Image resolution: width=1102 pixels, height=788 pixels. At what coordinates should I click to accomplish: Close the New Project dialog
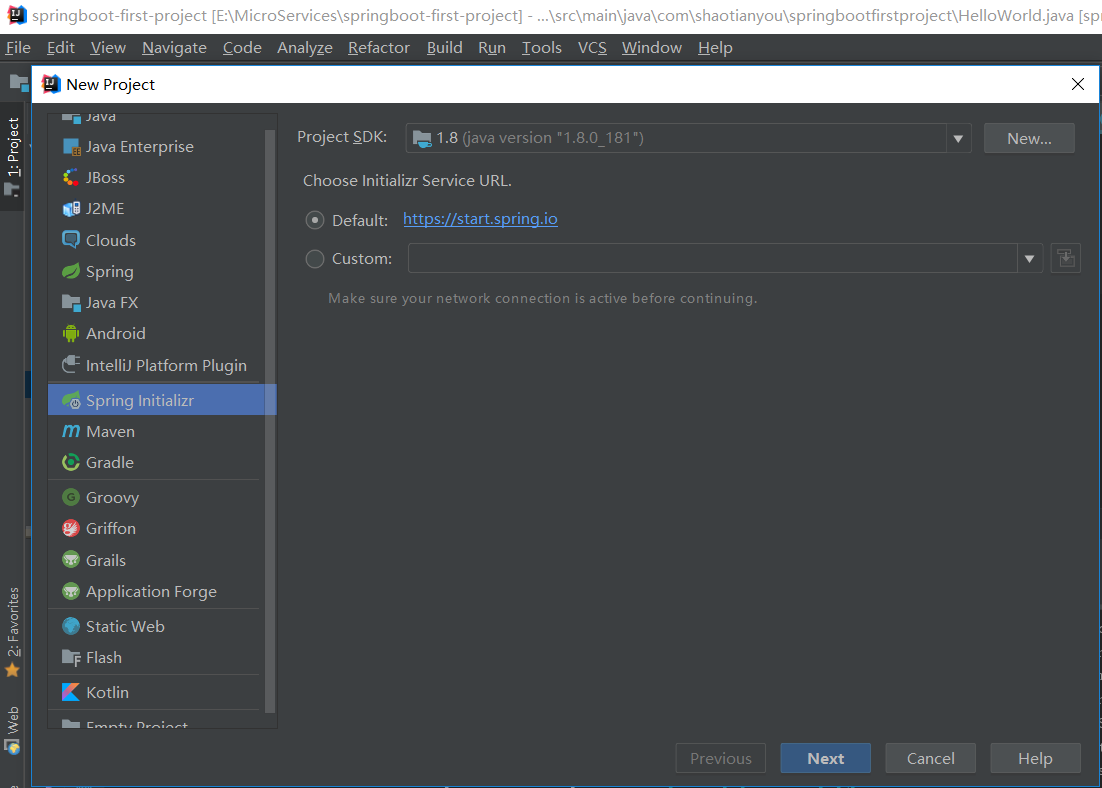click(1077, 84)
